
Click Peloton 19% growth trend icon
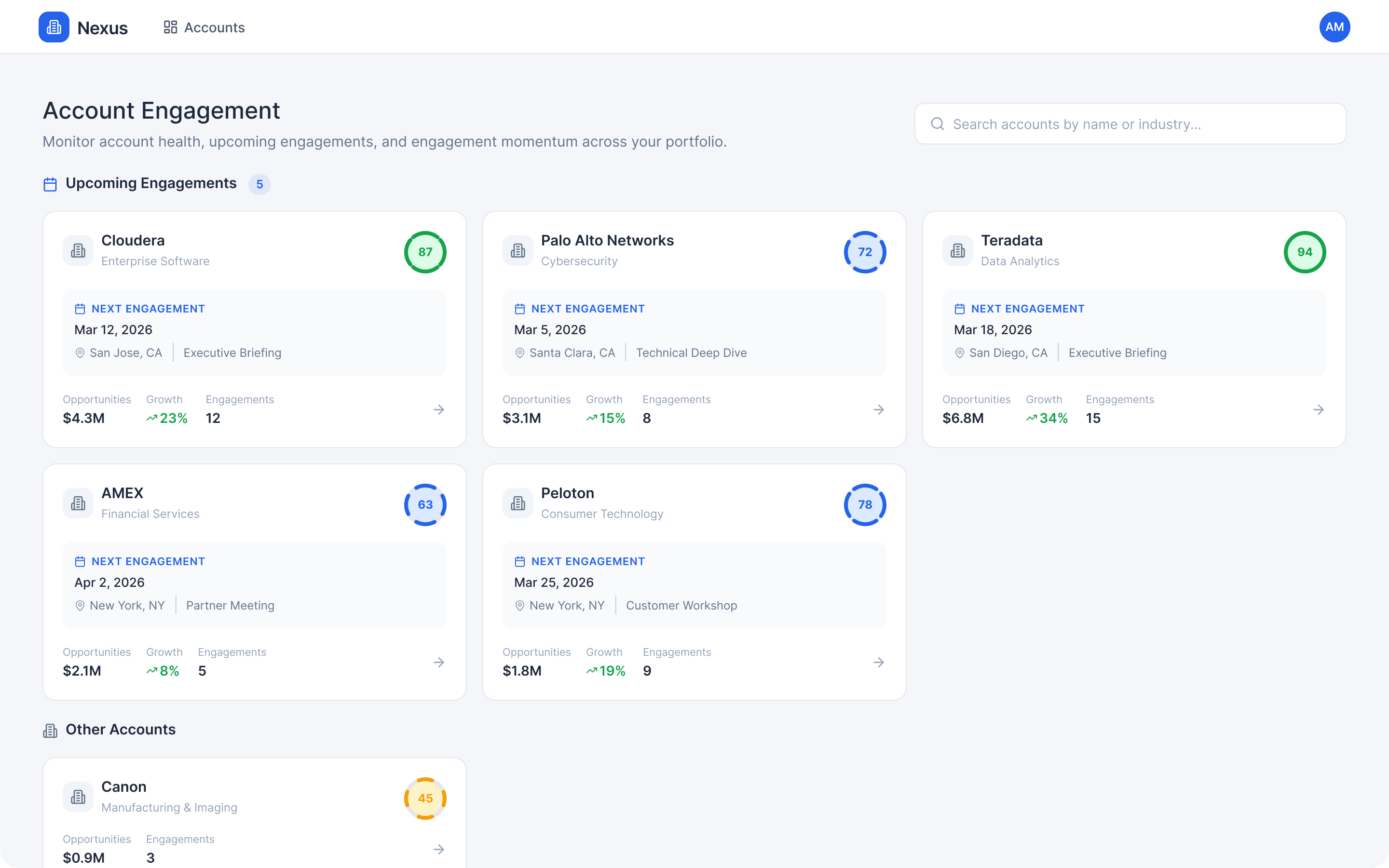pyautogui.click(x=592, y=671)
